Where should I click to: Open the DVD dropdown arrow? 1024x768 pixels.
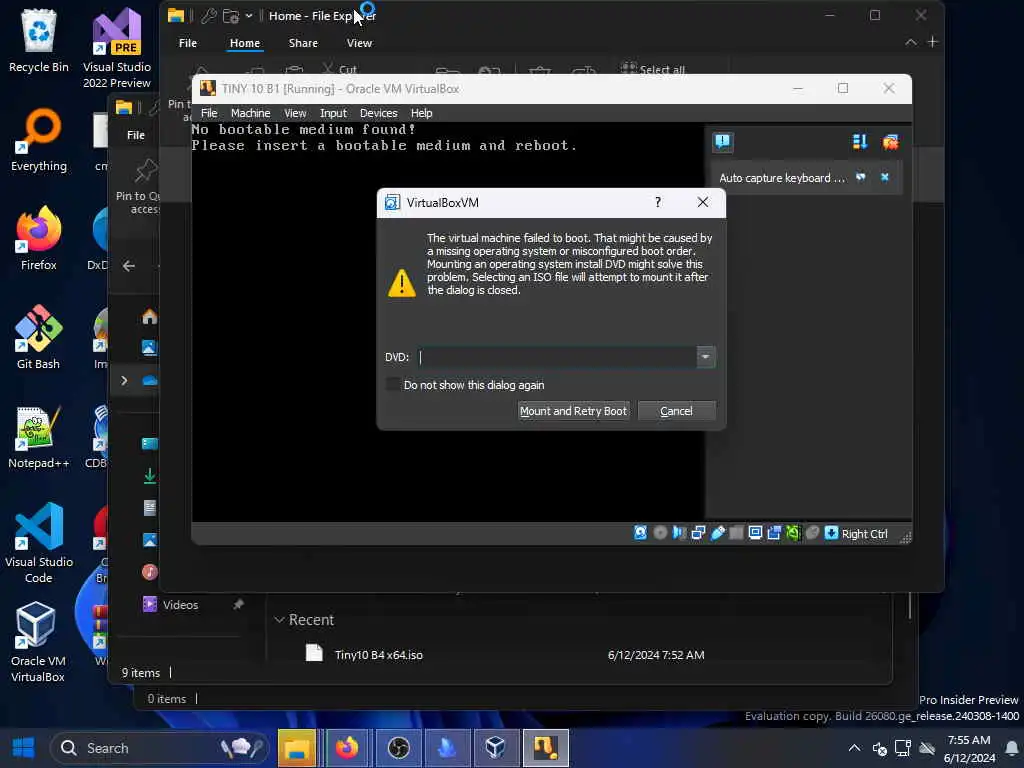tap(705, 357)
